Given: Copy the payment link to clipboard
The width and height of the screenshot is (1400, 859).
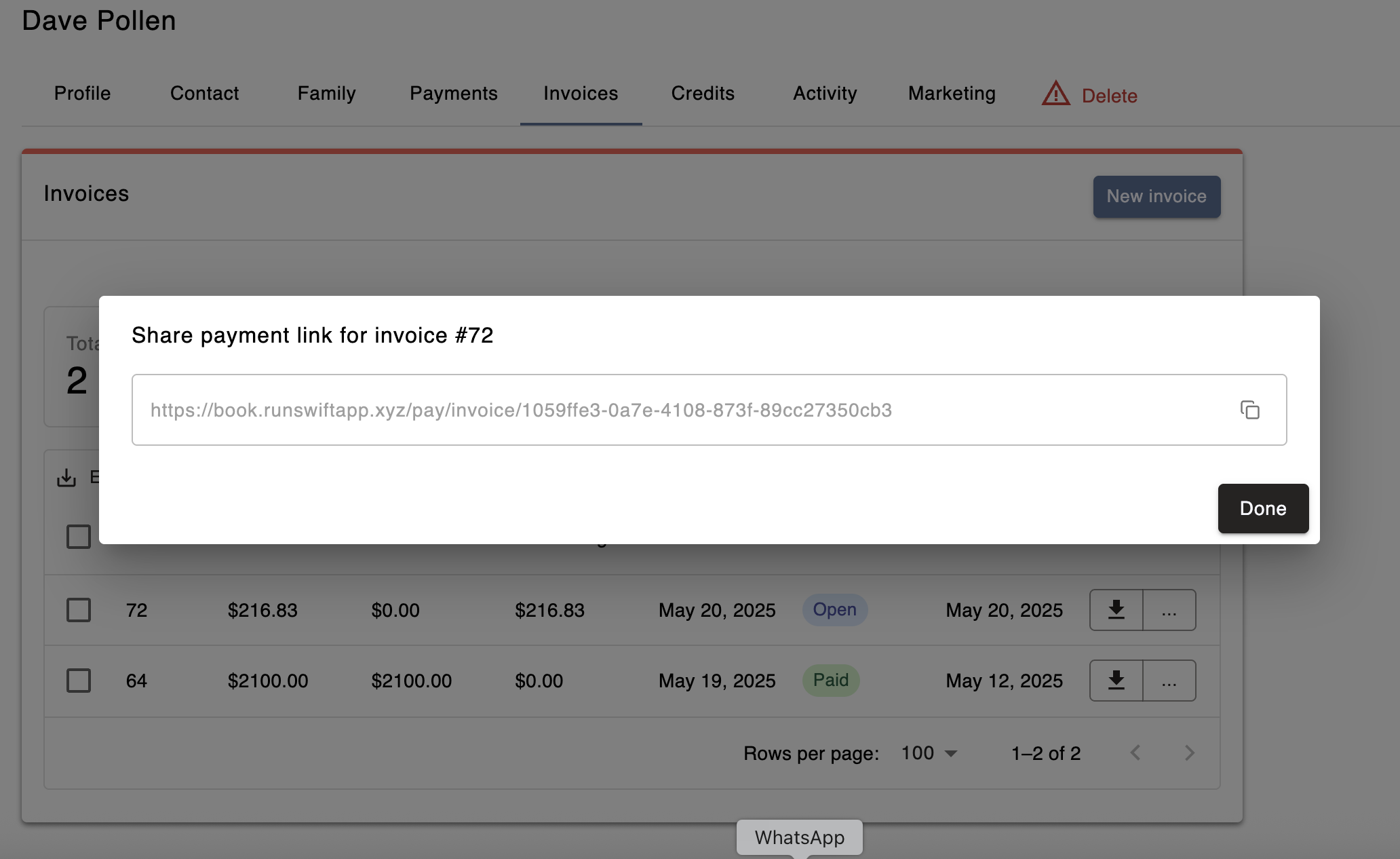Looking at the screenshot, I should 1249,410.
